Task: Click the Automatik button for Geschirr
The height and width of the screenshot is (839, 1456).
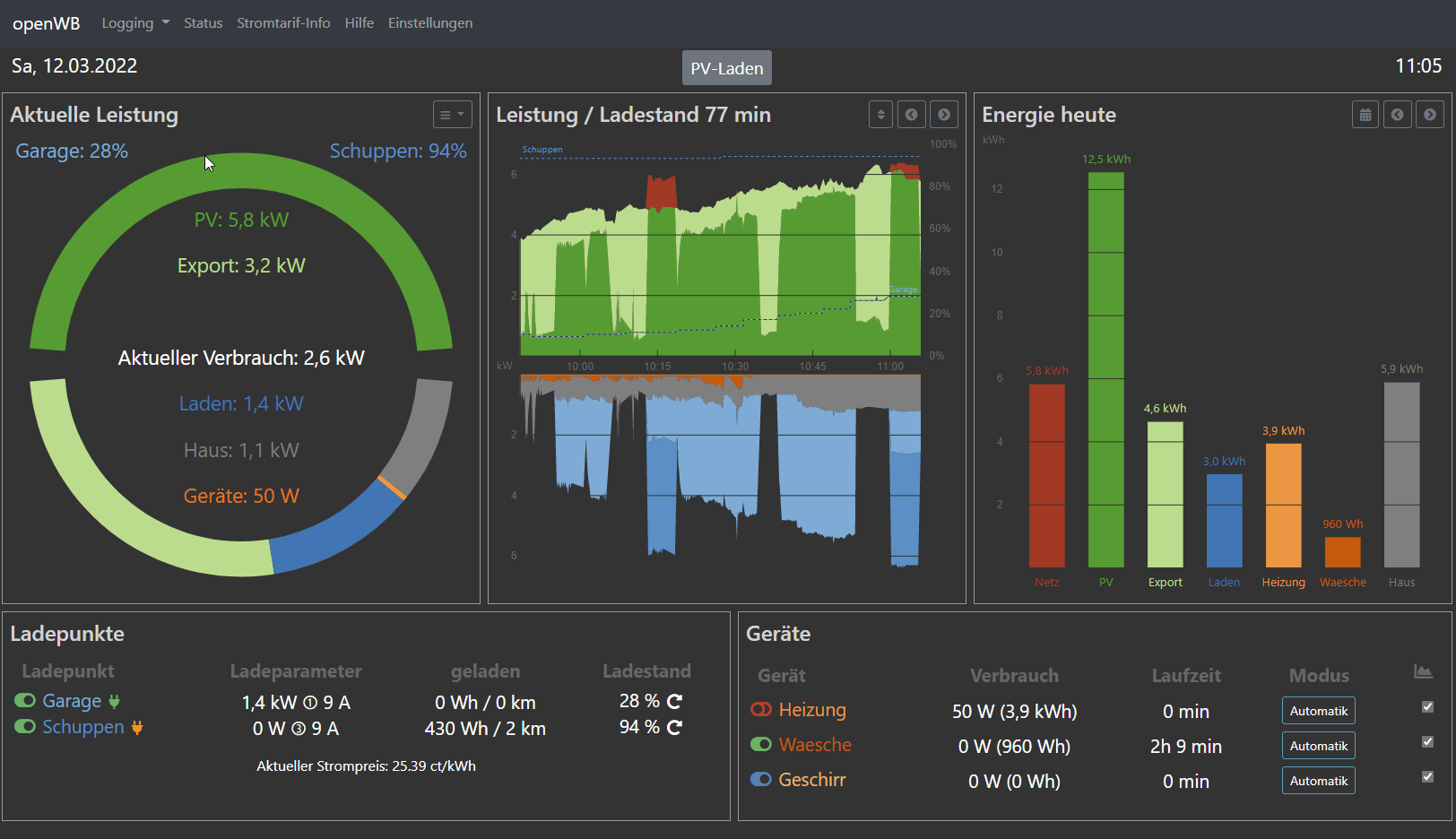Action: click(x=1318, y=781)
